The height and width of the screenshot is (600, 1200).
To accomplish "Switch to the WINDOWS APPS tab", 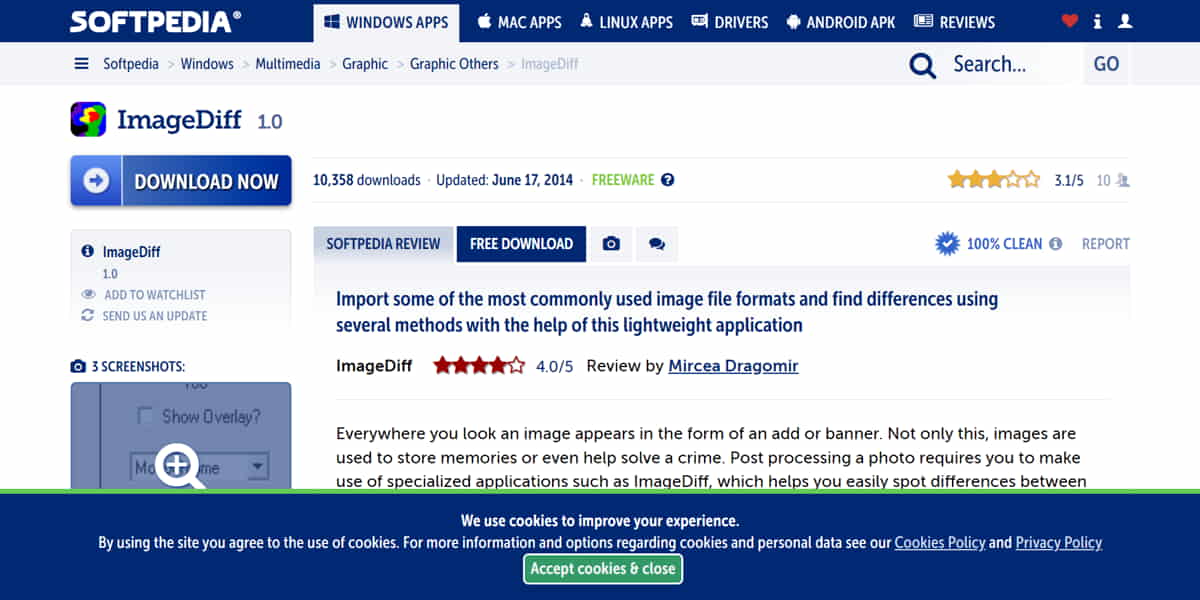I will click(386, 21).
